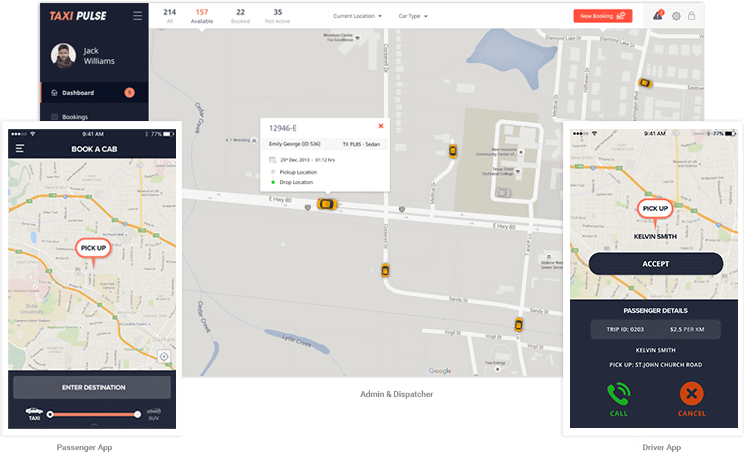Click the Accept button in driver app

click(656, 264)
